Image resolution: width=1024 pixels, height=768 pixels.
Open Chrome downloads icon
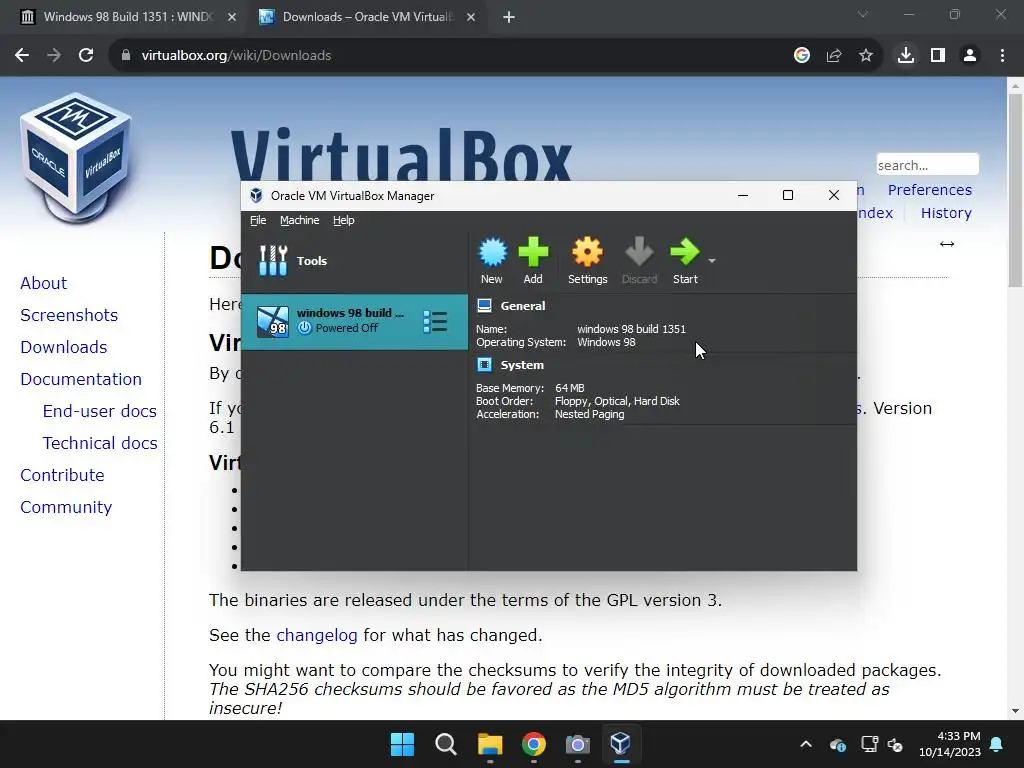[906, 56]
